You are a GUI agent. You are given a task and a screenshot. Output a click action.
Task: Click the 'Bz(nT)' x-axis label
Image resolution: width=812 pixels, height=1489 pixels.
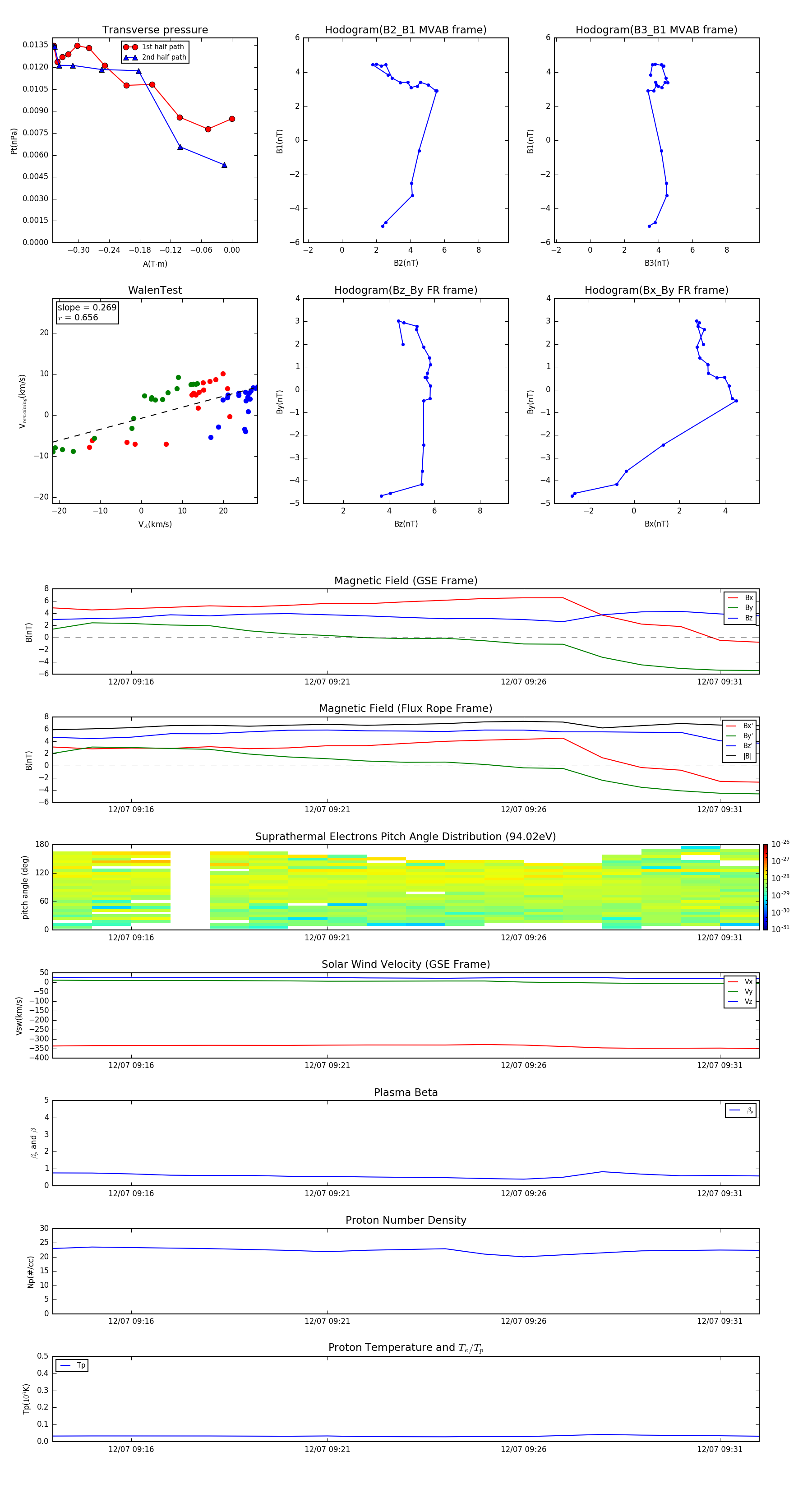coord(406,524)
